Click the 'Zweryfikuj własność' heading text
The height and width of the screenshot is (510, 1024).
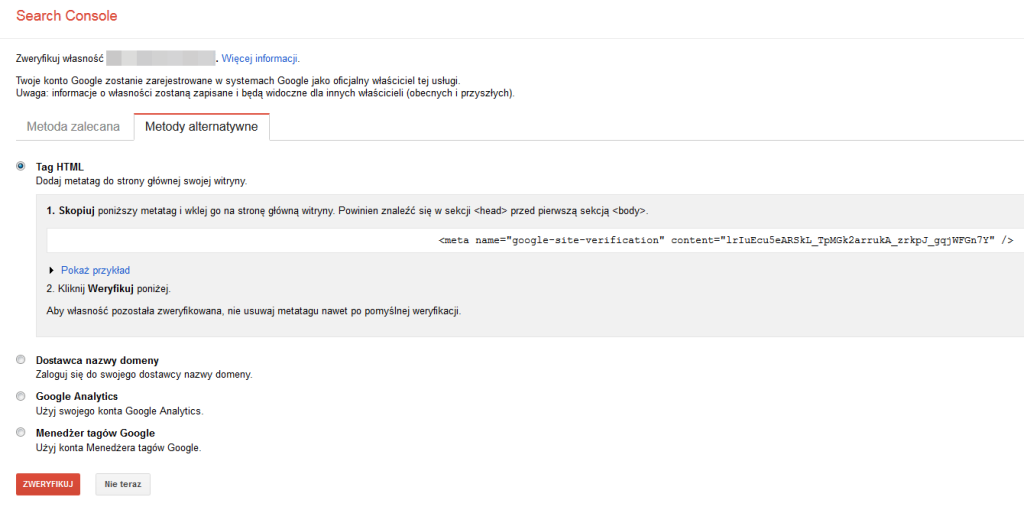coord(60,58)
